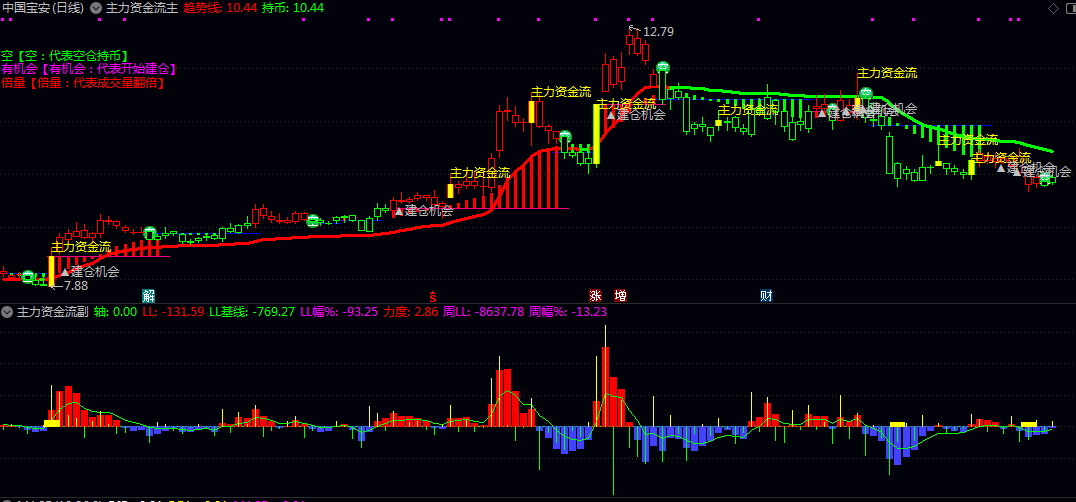
Task: Click the green 空仓持币 legend line
Action: tap(65, 56)
